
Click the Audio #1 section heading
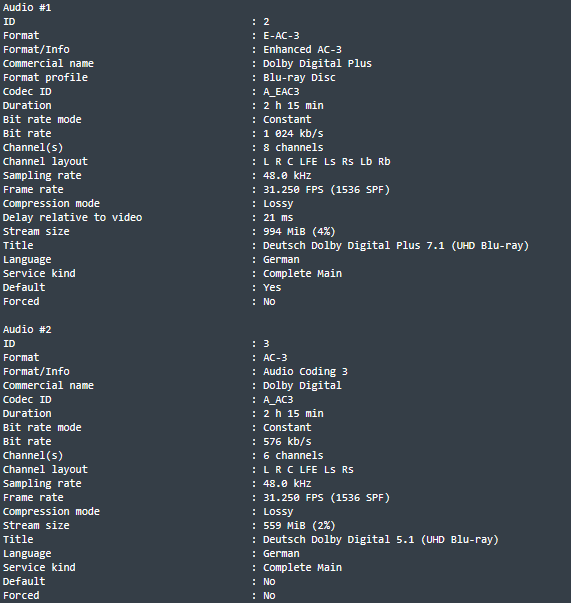[x=27, y=7]
